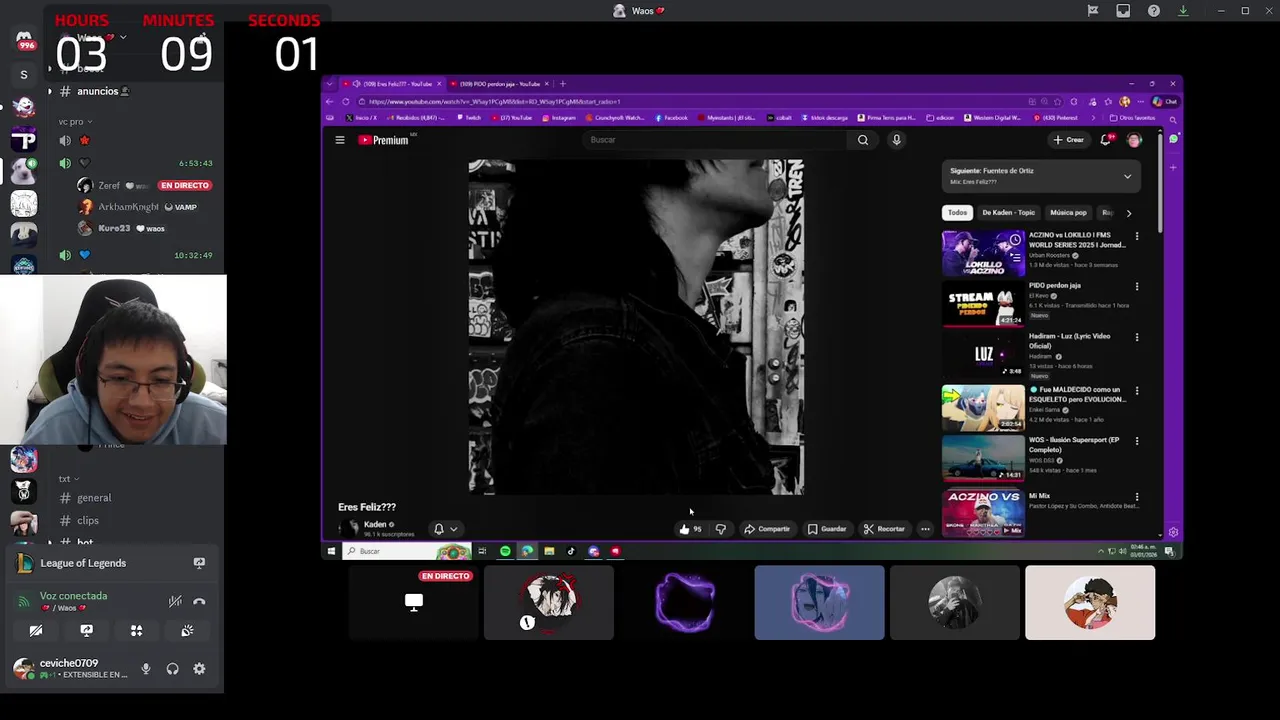Select the De Kaden - Topic chip
The height and width of the screenshot is (720, 1280).
click(x=1008, y=213)
